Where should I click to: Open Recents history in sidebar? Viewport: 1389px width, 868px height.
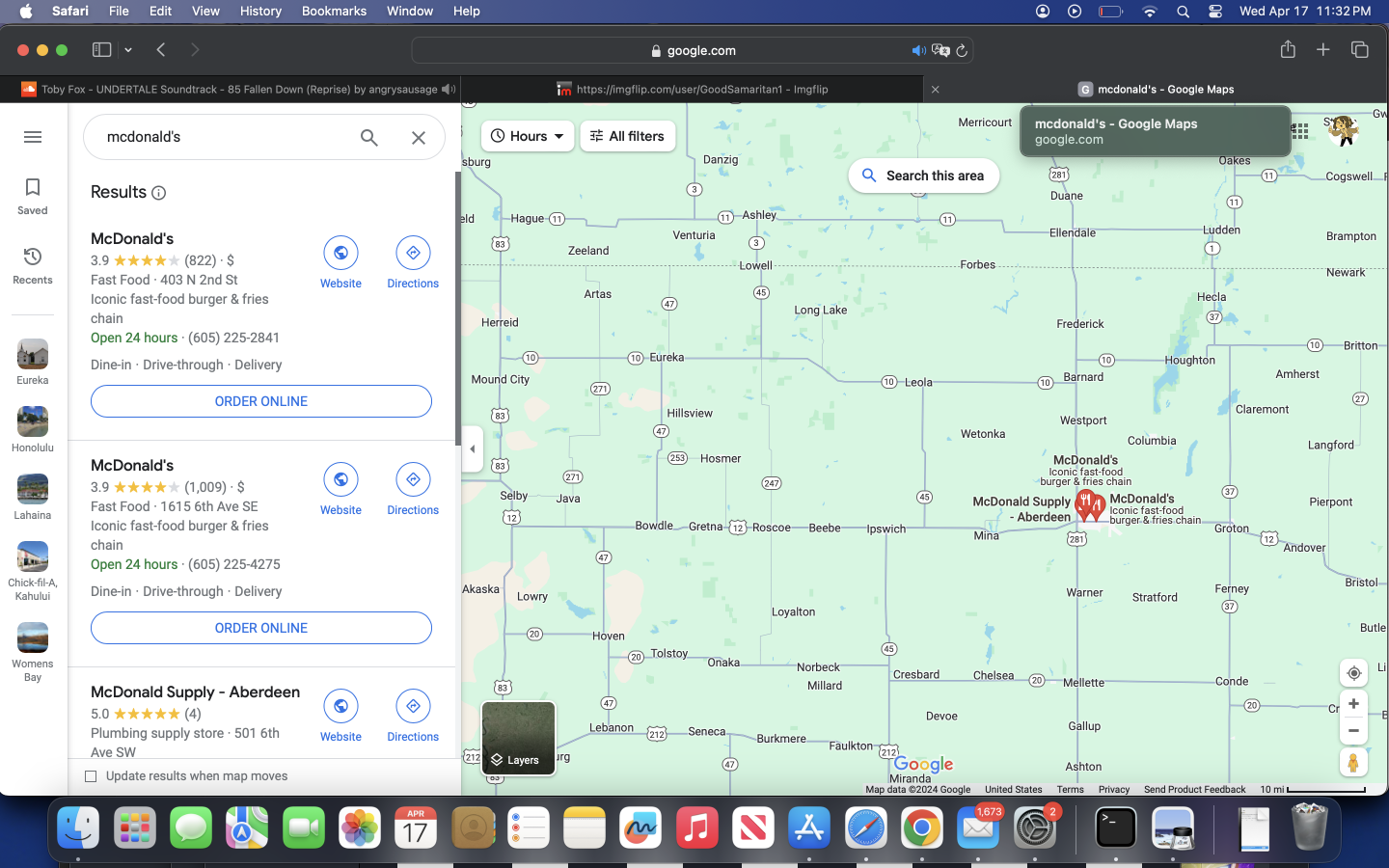[33, 265]
